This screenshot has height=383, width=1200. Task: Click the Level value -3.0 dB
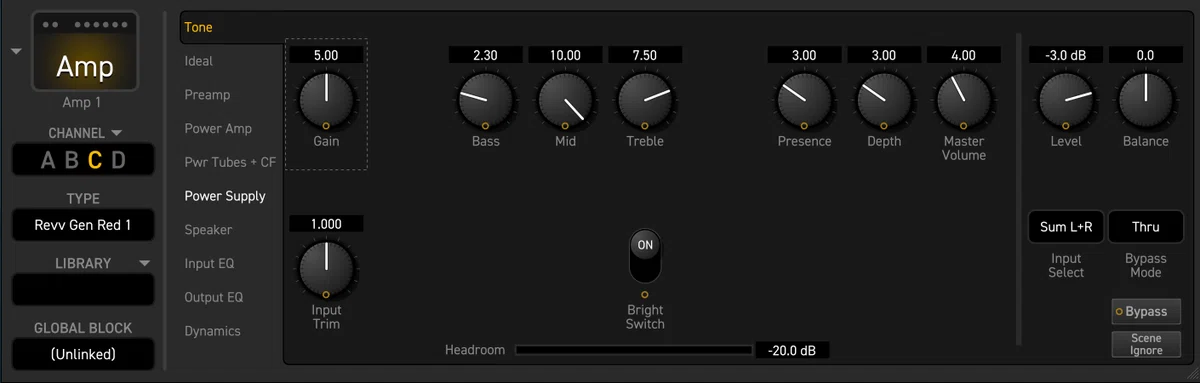1066,55
